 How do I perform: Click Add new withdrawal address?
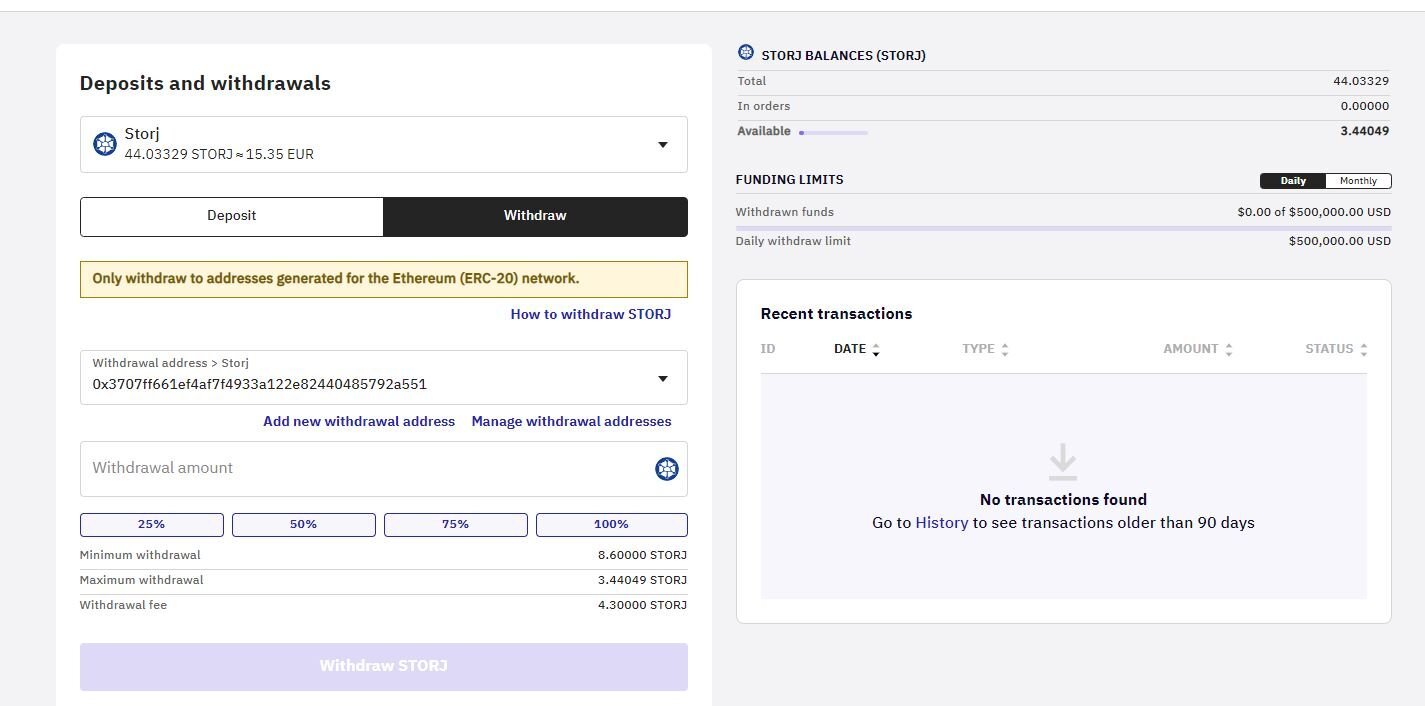tap(359, 421)
